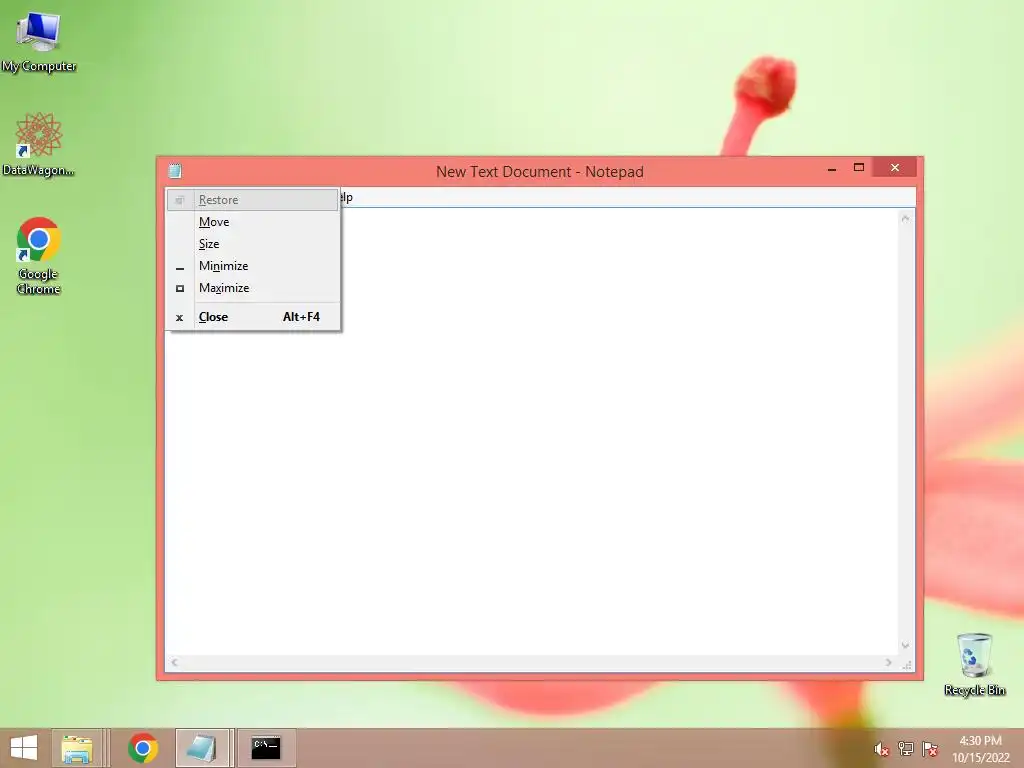Choose Size in the system menu
The width and height of the screenshot is (1024, 768).
pyautogui.click(x=253, y=244)
